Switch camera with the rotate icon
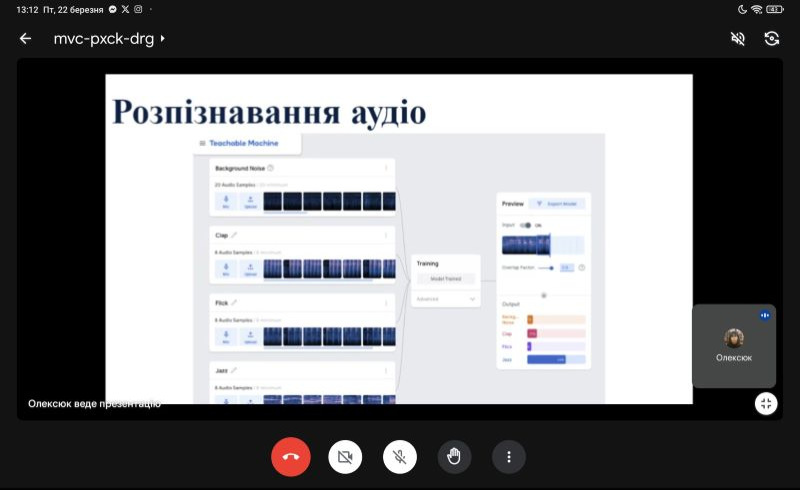 (x=771, y=39)
